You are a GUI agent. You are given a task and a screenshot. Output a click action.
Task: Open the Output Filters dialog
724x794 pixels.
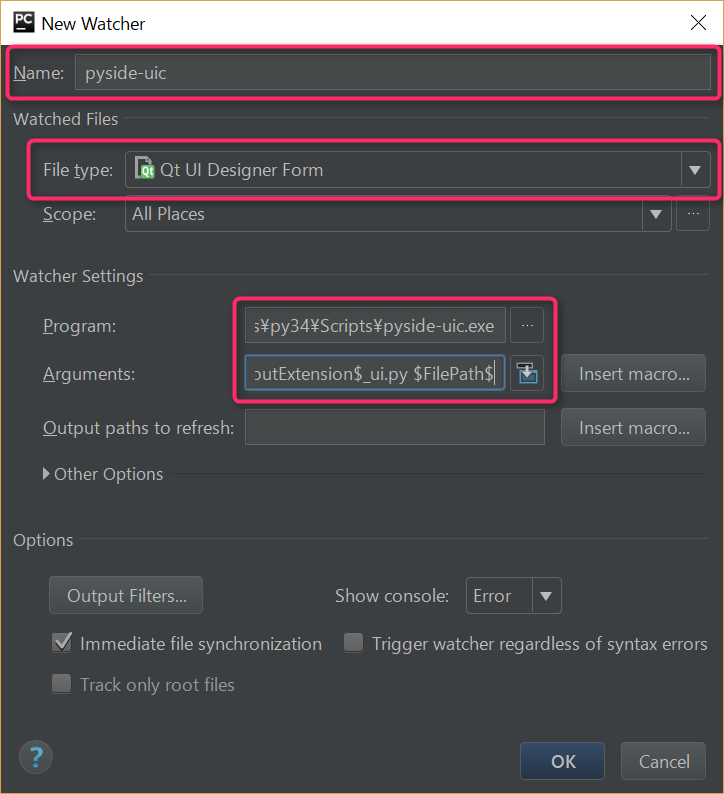126,595
